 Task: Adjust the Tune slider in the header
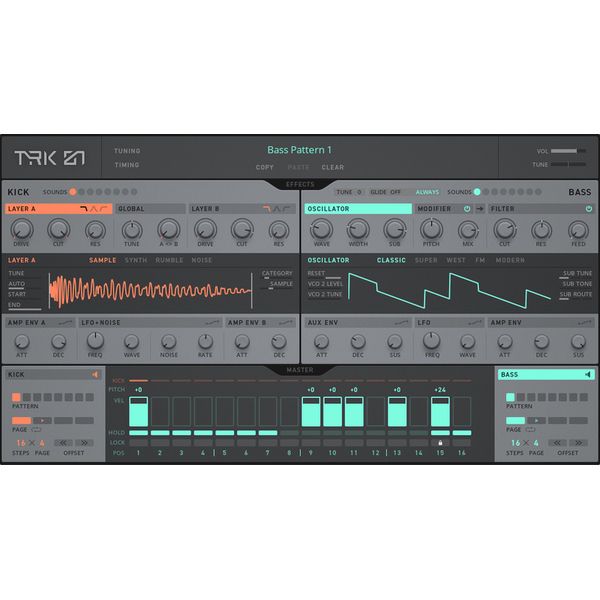pyautogui.click(x=568, y=165)
